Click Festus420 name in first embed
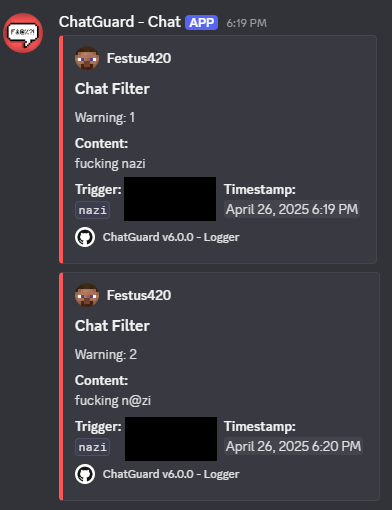Image resolution: width=392 pixels, height=510 pixels. (x=139, y=58)
